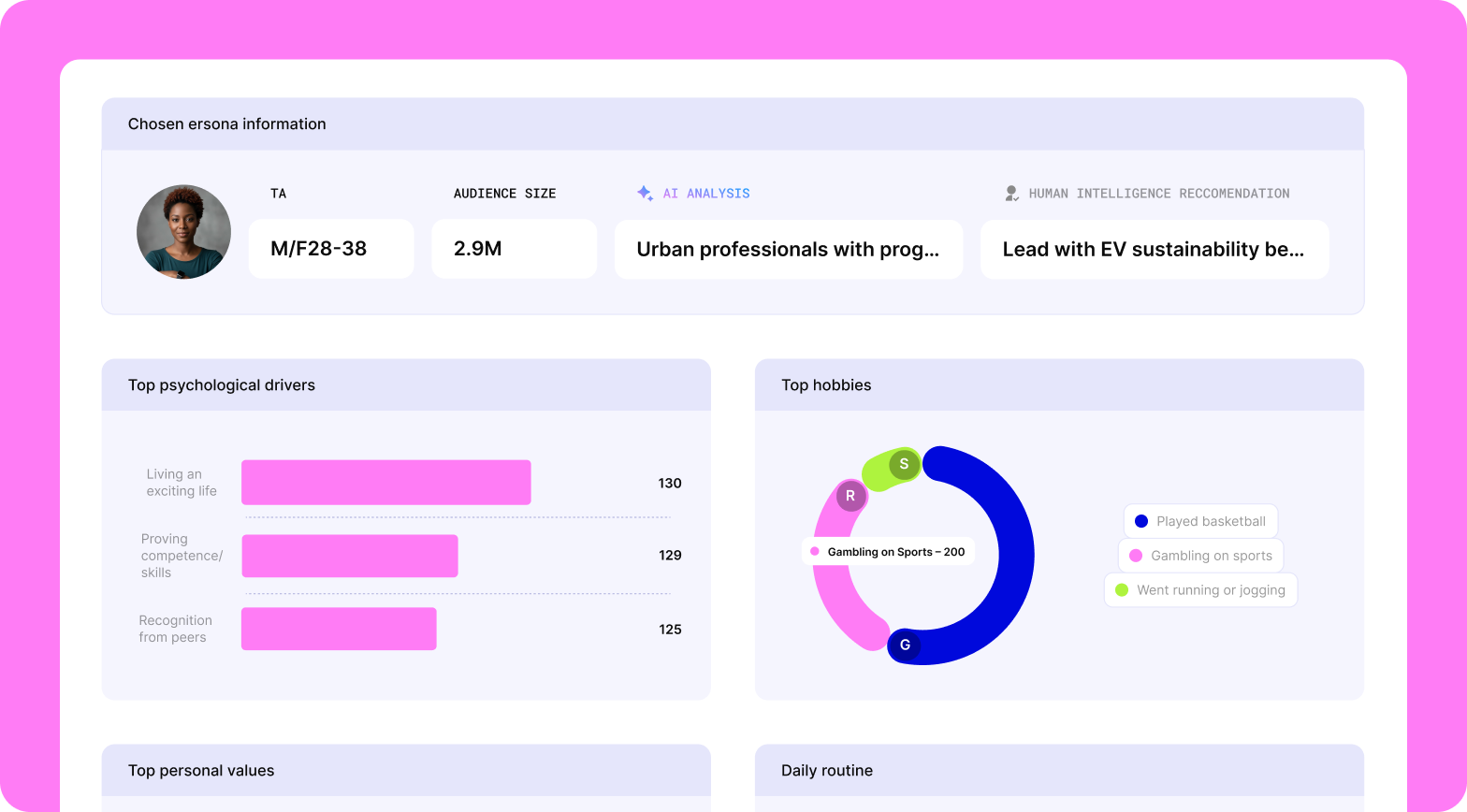Image resolution: width=1467 pixels, height=812 pixels.
Task: Click the Played basketball legend item
Action: click(x=1200, y=521)
